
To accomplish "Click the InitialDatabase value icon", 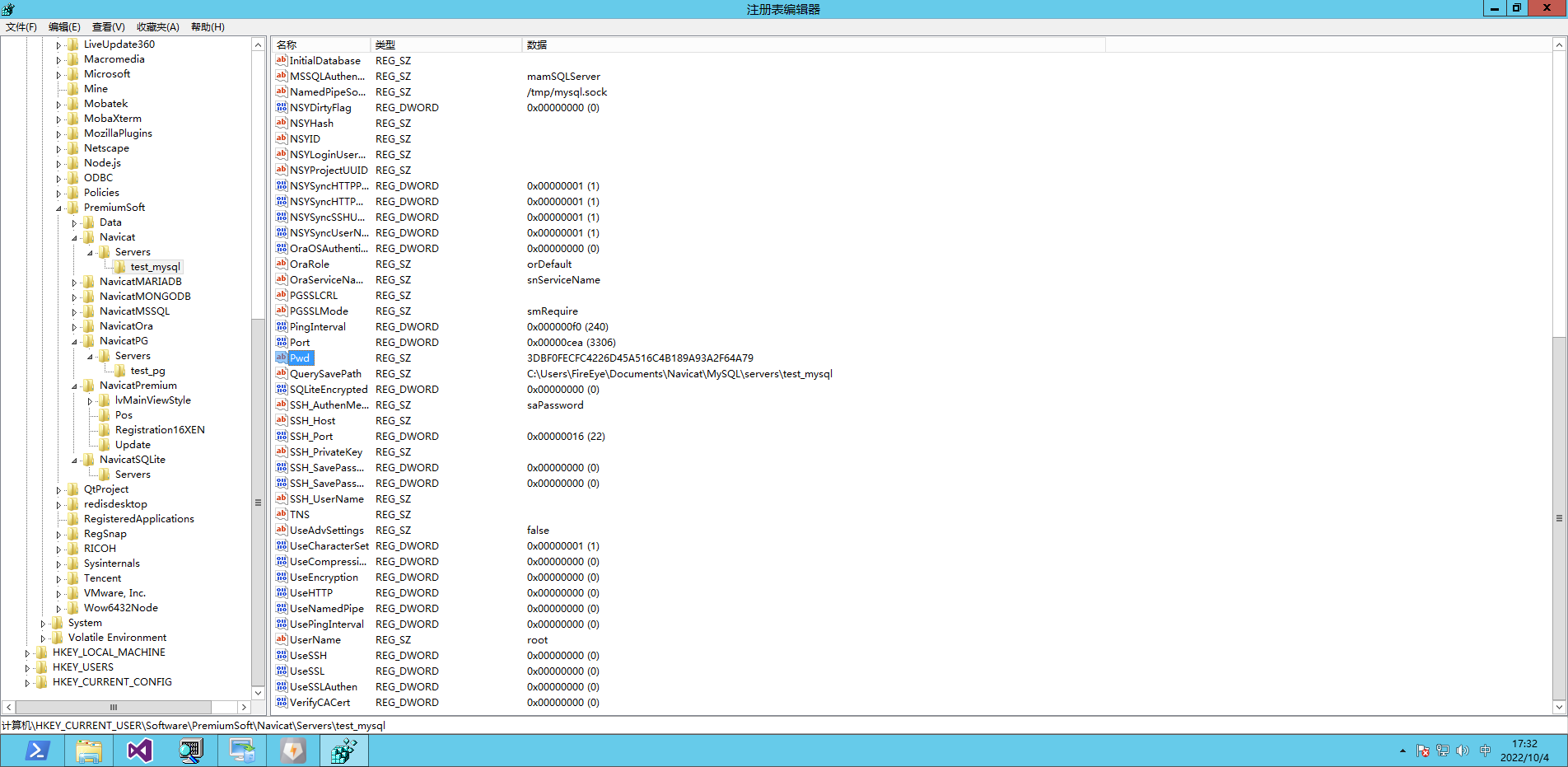I will (x=282, y=60).
